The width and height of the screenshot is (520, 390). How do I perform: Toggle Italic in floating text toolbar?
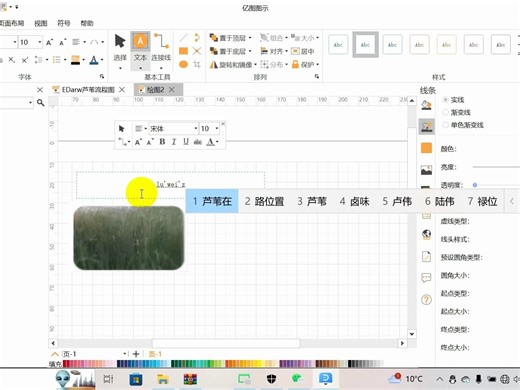pos(174,142)
